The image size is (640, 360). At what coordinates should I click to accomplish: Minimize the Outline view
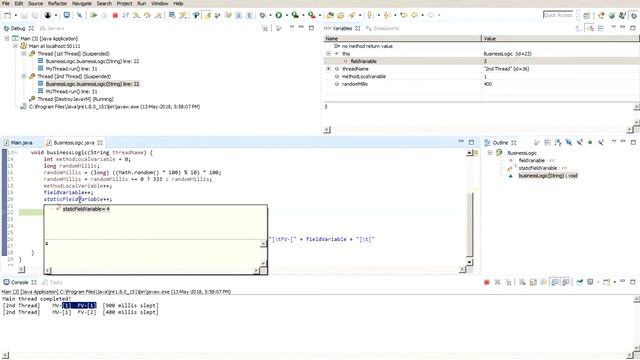tap(623, 141)
